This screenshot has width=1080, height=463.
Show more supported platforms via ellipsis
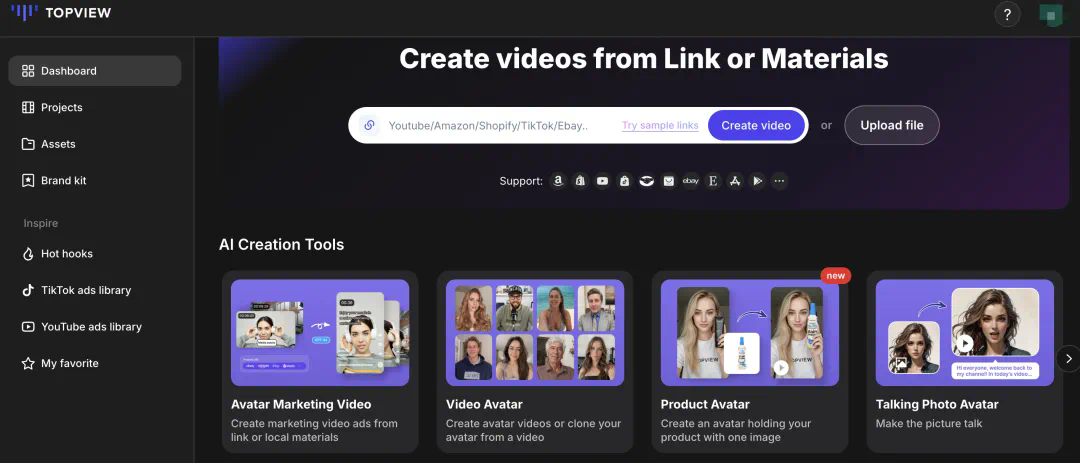[779, 181]
